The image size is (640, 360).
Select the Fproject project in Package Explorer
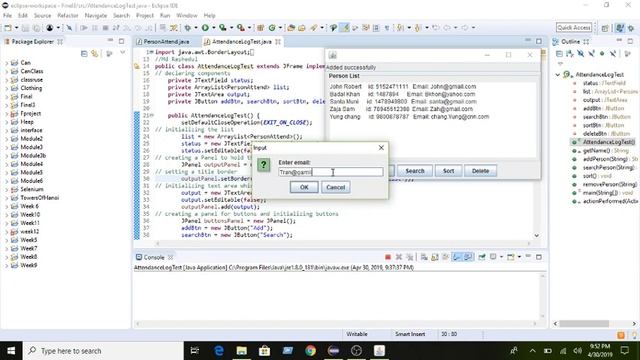(31, 113)
